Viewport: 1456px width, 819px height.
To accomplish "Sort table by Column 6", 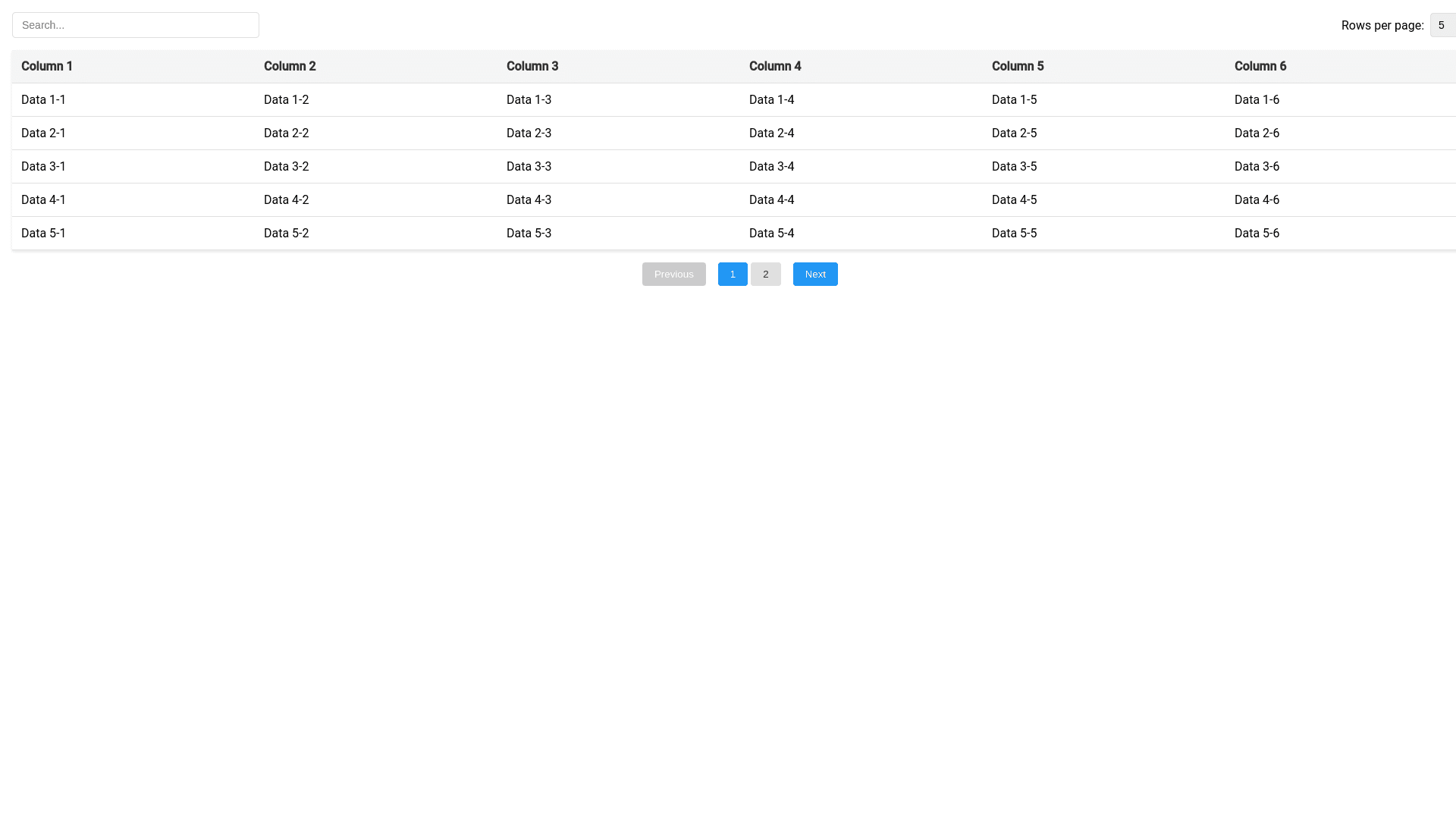I will point(1260,66).
